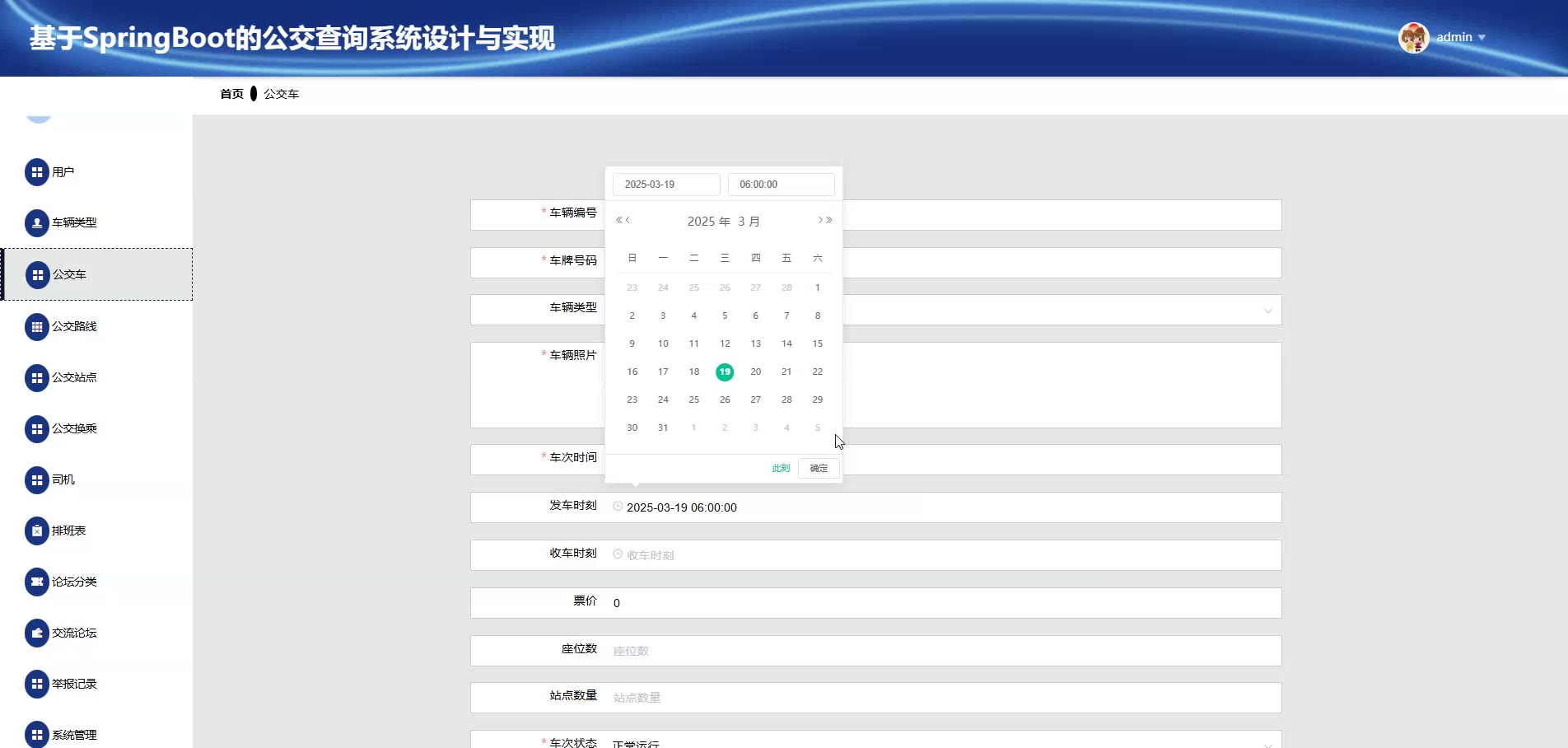Pick day 20 in the calendar
Viewport: 1568px width, 748px height.
tap(756, 372)
